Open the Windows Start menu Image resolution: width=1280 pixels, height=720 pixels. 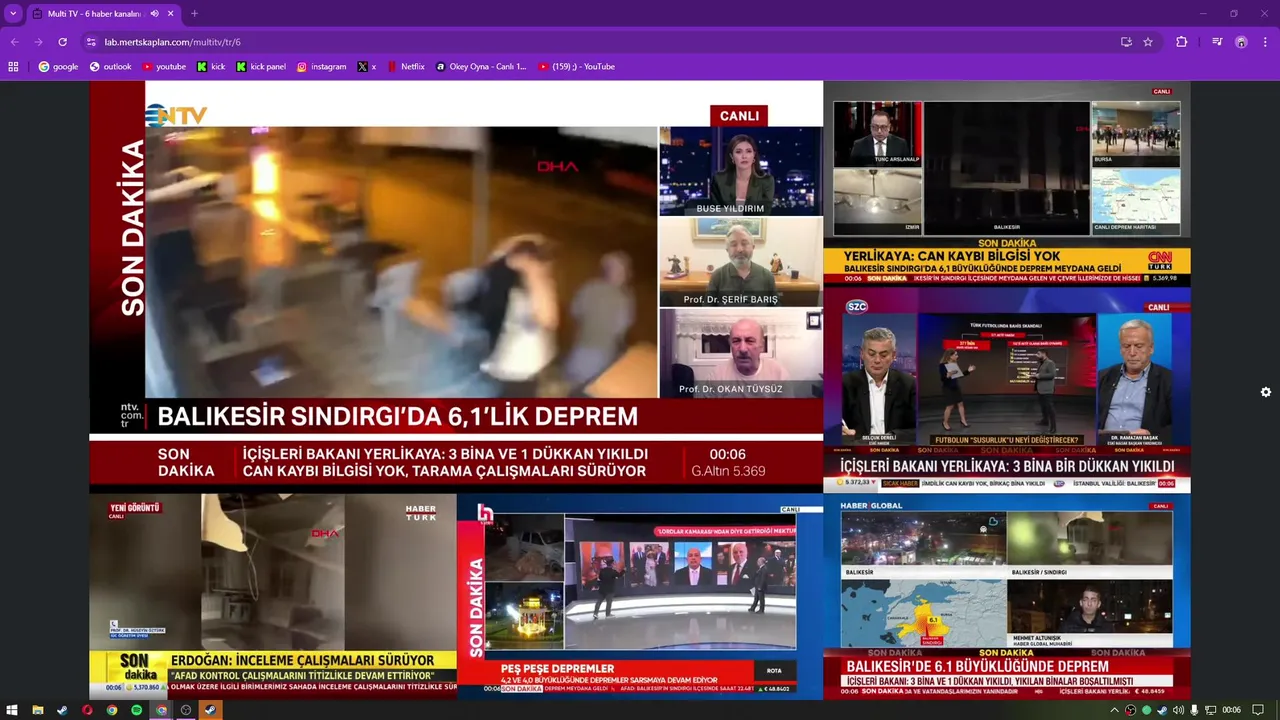click(14, 710)
